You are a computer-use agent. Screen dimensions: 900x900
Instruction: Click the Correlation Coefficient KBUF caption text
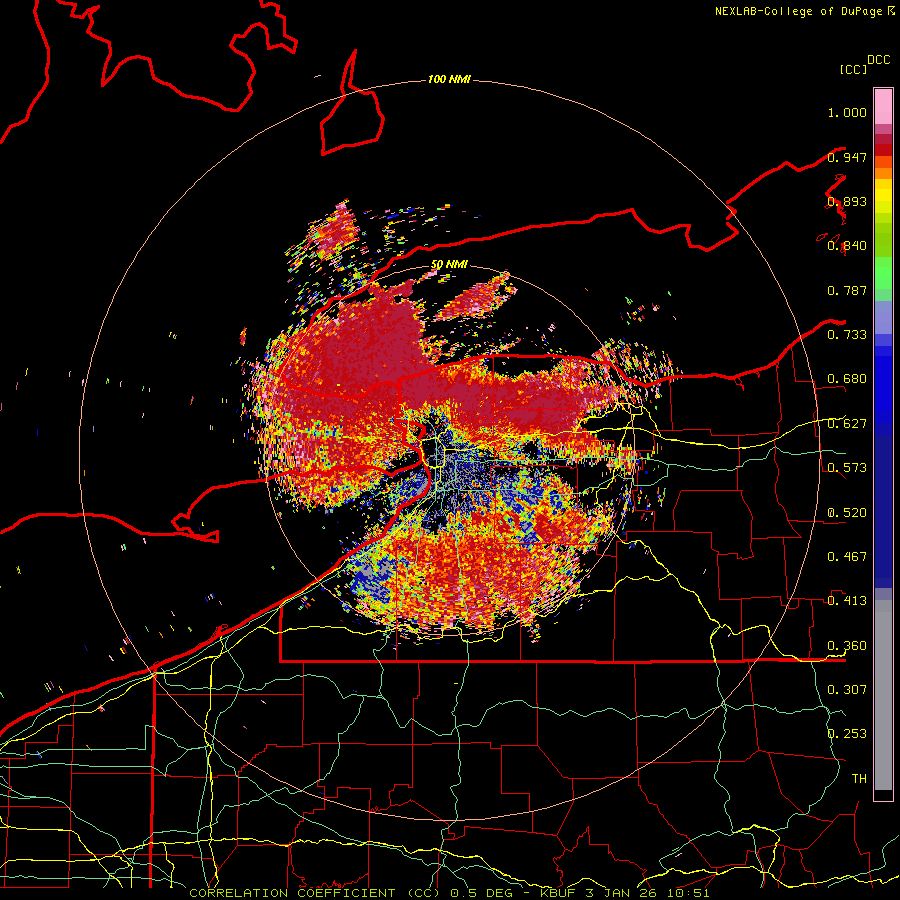(449, 893)
